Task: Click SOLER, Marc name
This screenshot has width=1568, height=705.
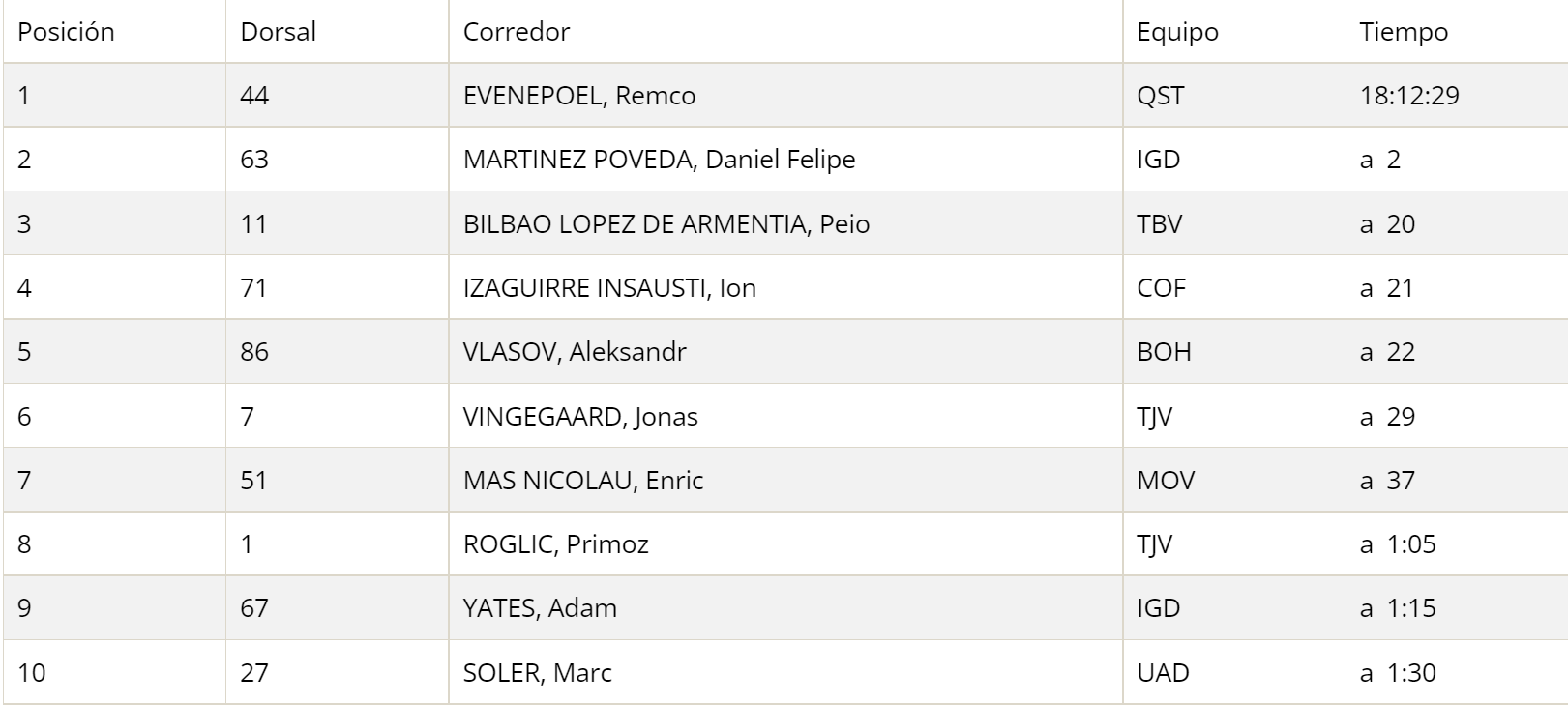Action: click(538, 673)
